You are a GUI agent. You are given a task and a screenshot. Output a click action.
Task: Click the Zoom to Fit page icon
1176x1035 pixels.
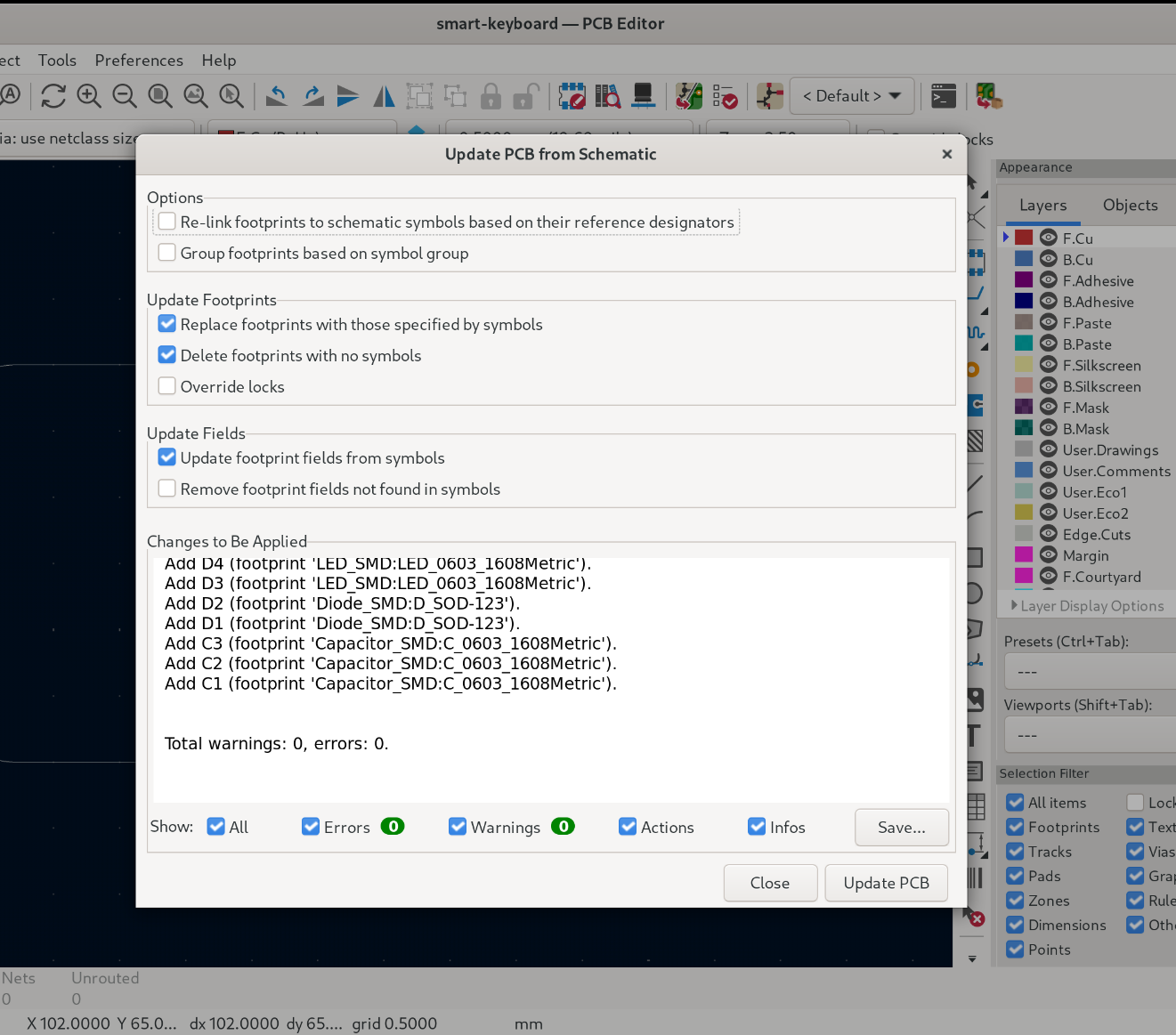[x=160, y=95]
